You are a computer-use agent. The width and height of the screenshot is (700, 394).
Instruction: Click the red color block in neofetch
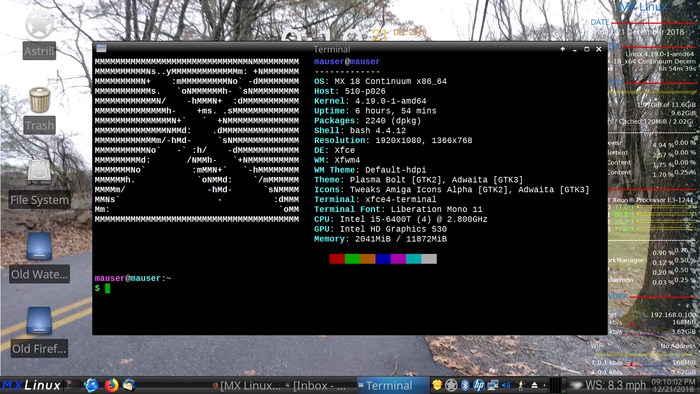tap(337, 259)
